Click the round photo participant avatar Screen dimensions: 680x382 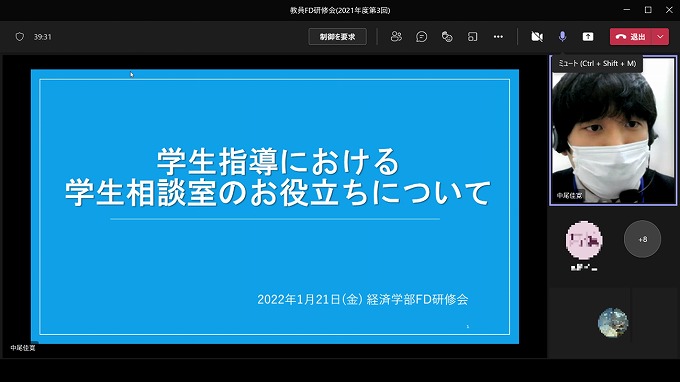click(x=613, y=322)
